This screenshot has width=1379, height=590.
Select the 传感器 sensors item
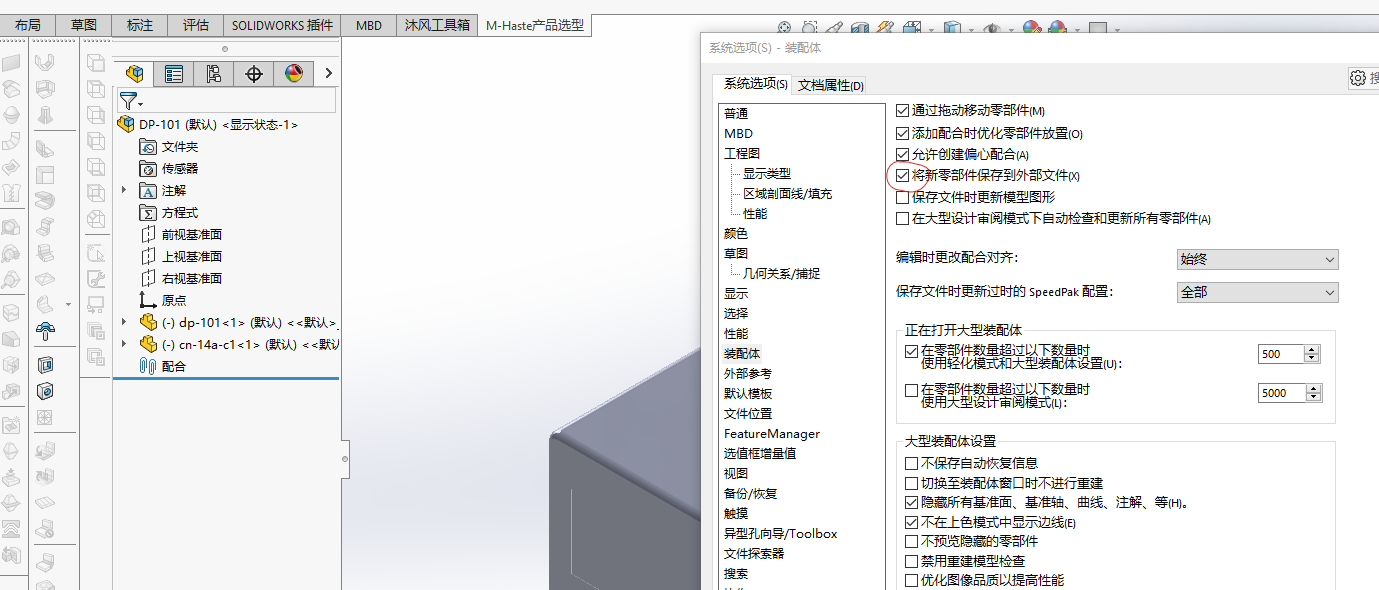pyautogui.click(x=168, y=168)
